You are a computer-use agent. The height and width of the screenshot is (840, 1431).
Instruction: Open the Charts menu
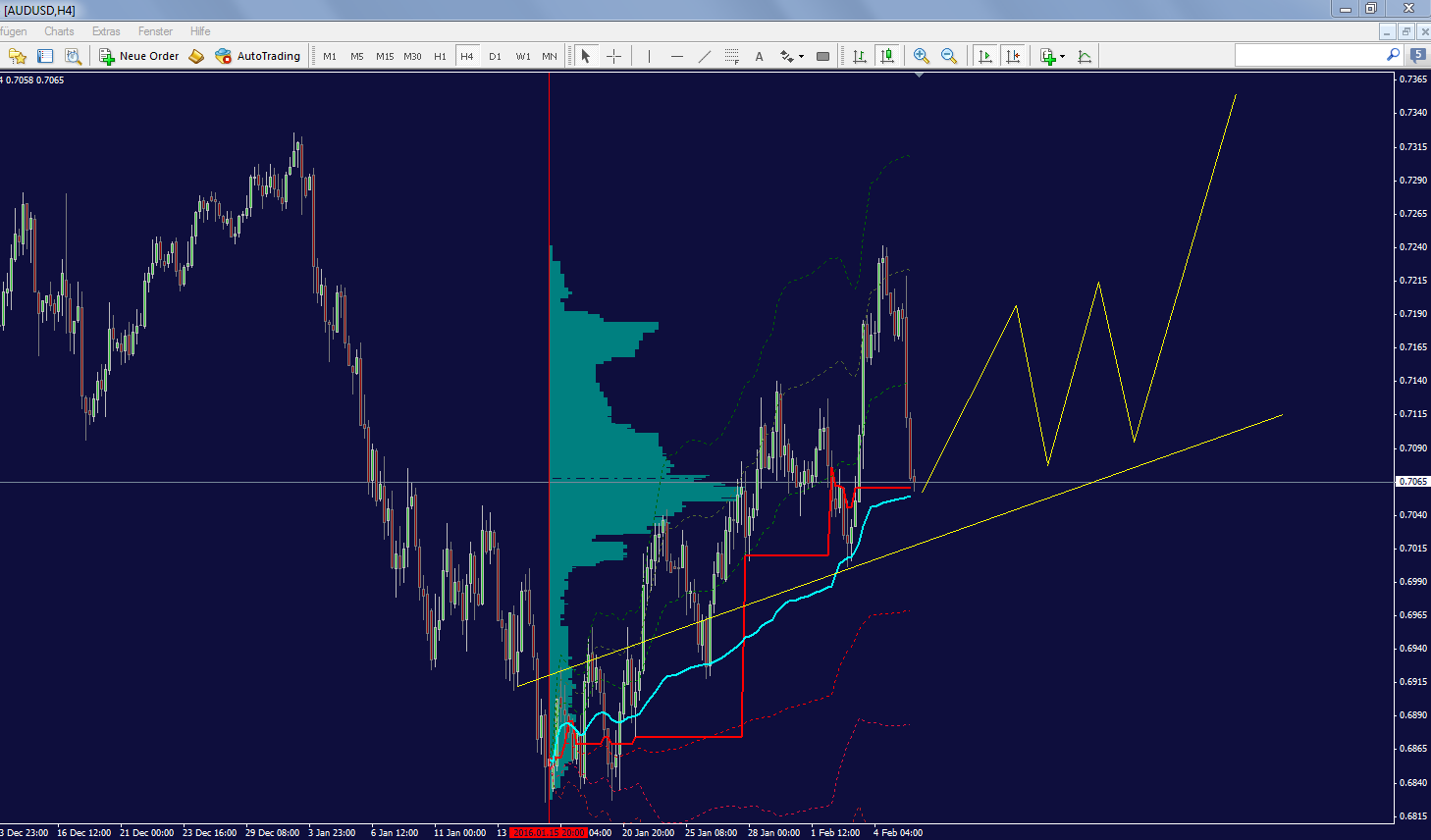click(x=59, y=31)
